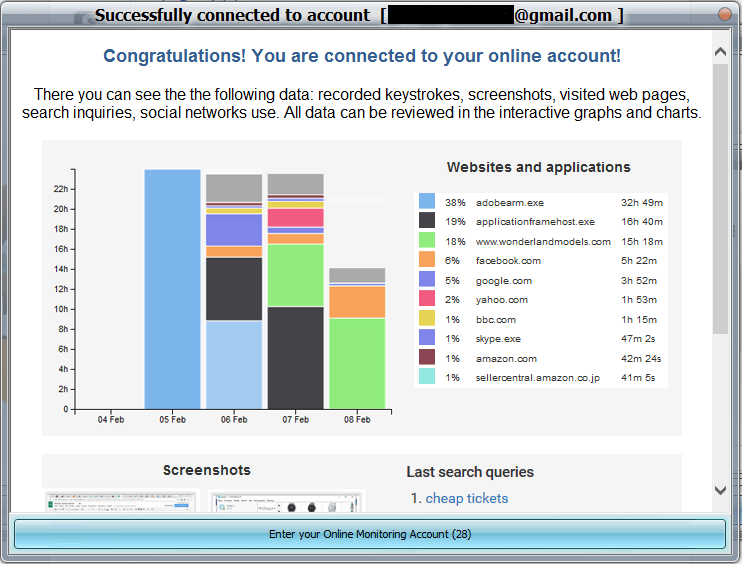Click scrollbar down arrow
The image size is (742, 564).
(x=720, y=490)
